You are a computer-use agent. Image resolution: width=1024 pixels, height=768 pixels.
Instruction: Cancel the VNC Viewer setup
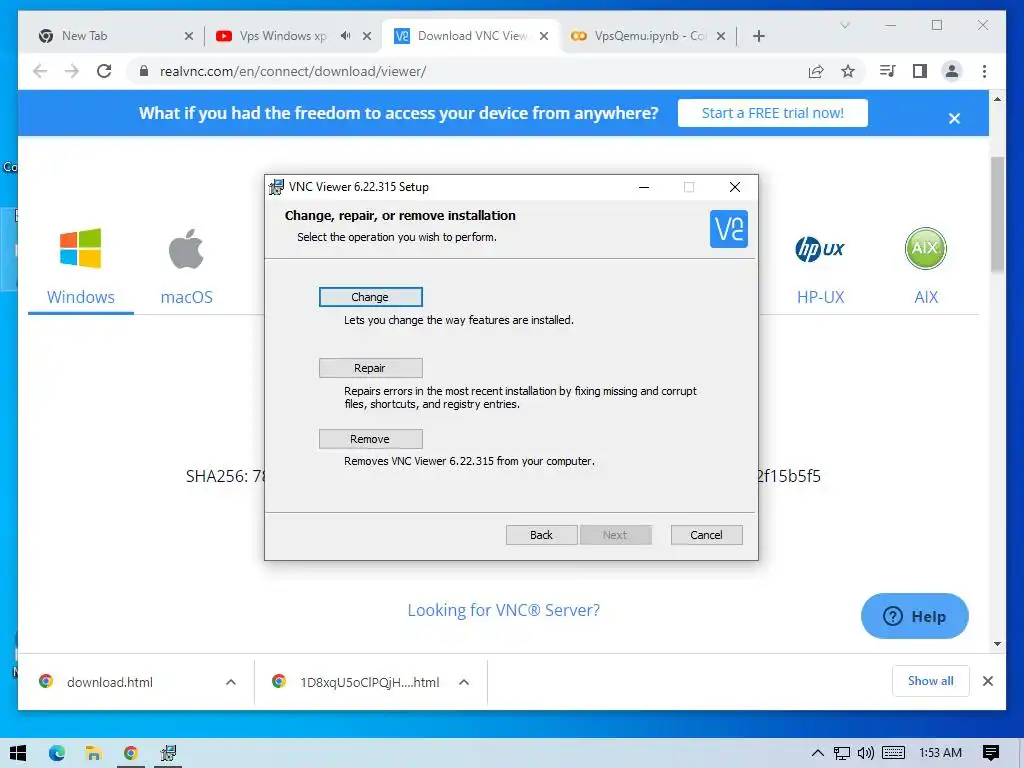click(x=707, y=535)
